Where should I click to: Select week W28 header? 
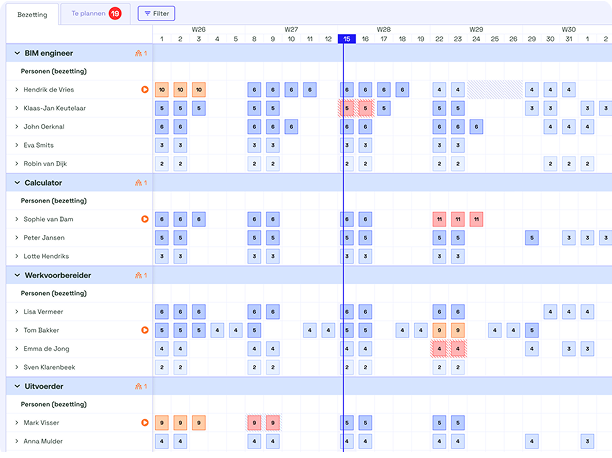click(384, 29)
